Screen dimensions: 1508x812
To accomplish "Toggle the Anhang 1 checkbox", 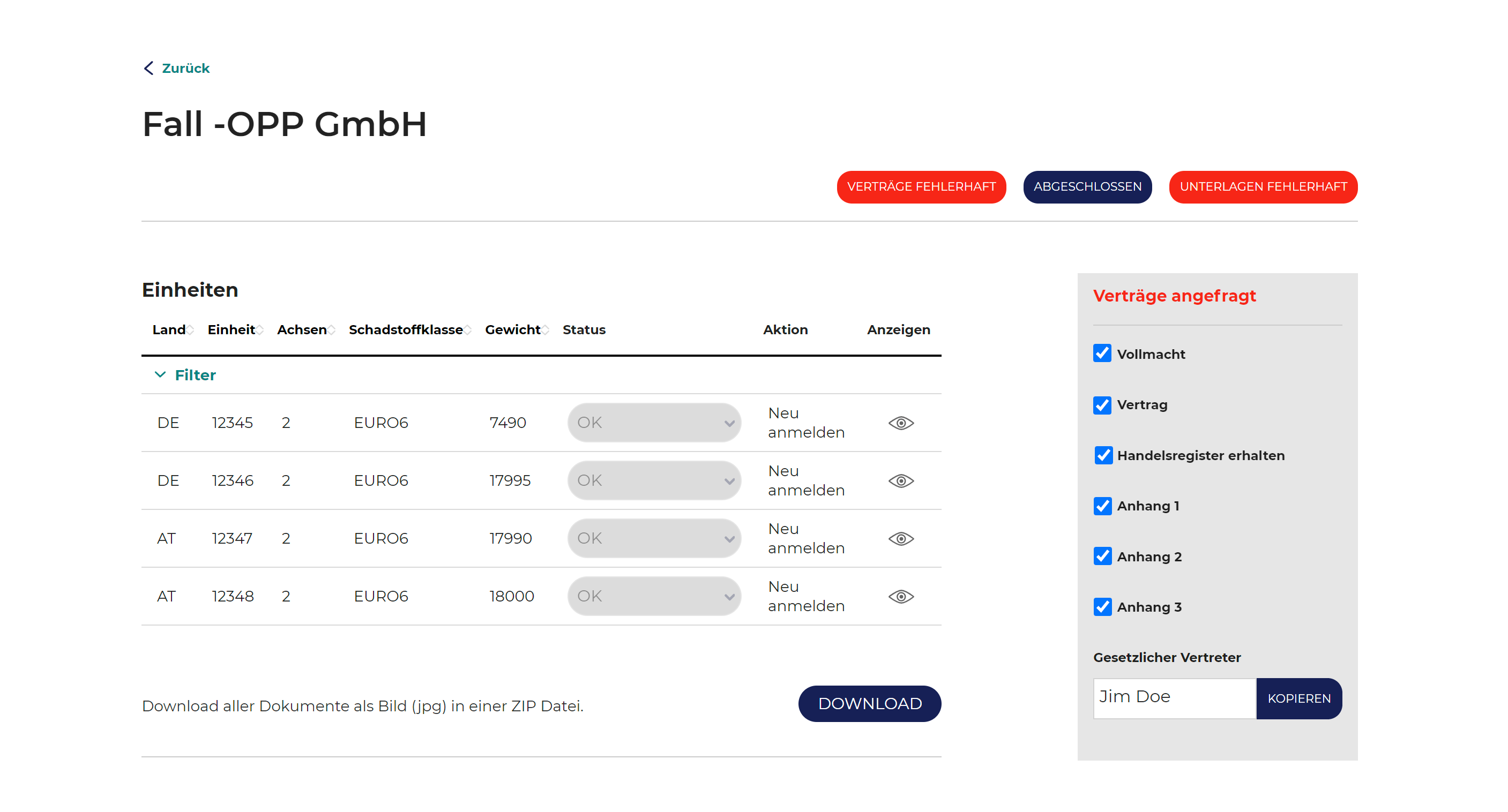I will pos(1102,506).
